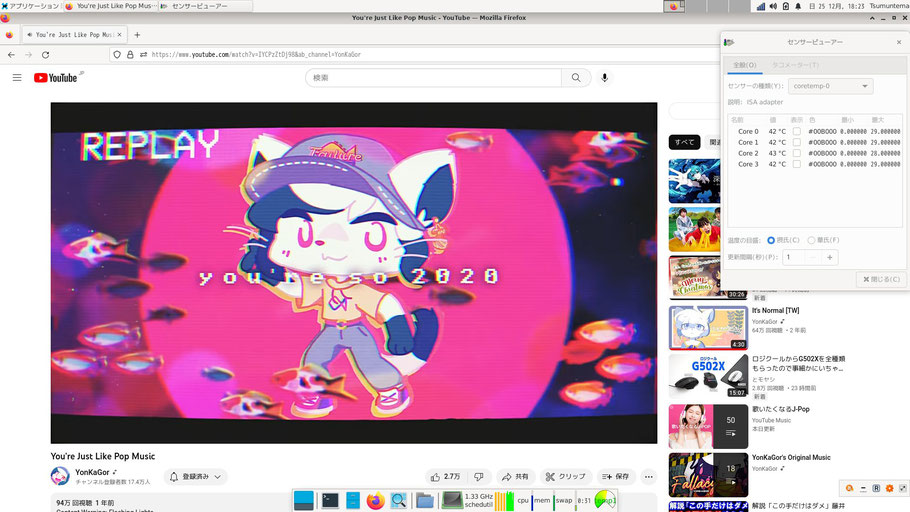The width and height of the screenshot is (910, 512).
Task: Click the share button under the video
Action: 515,477
